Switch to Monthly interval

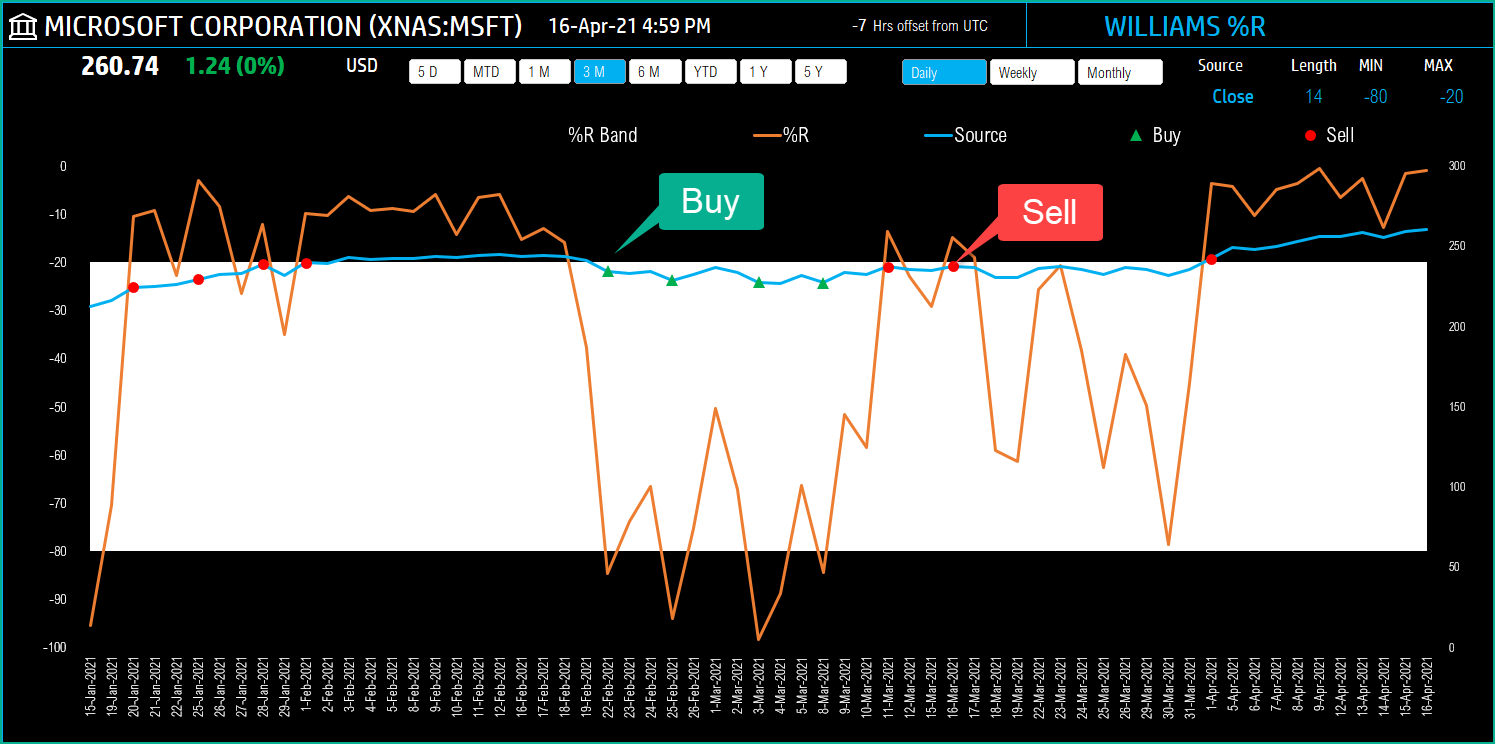click(x=1121, y=72)
